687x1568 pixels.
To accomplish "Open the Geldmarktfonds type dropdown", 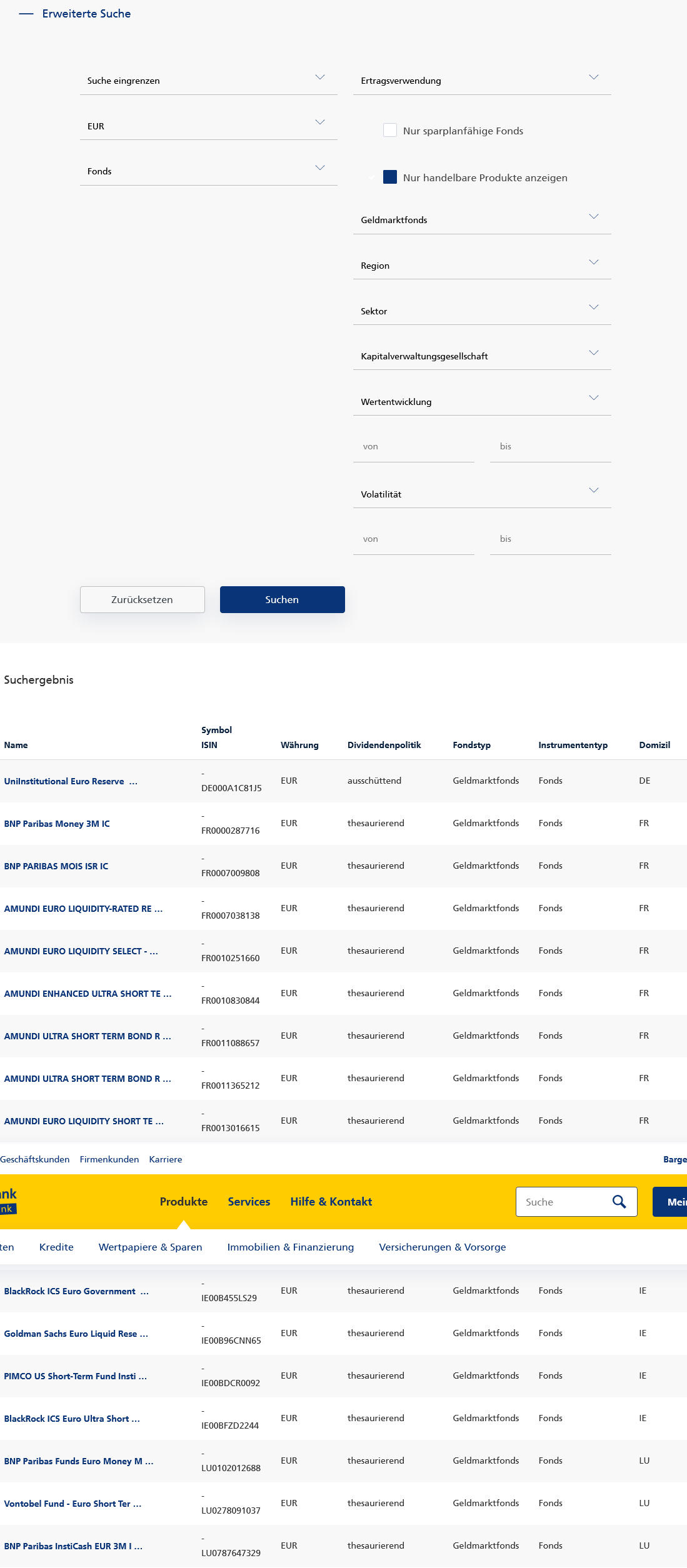I will click(x=482, y=220).
